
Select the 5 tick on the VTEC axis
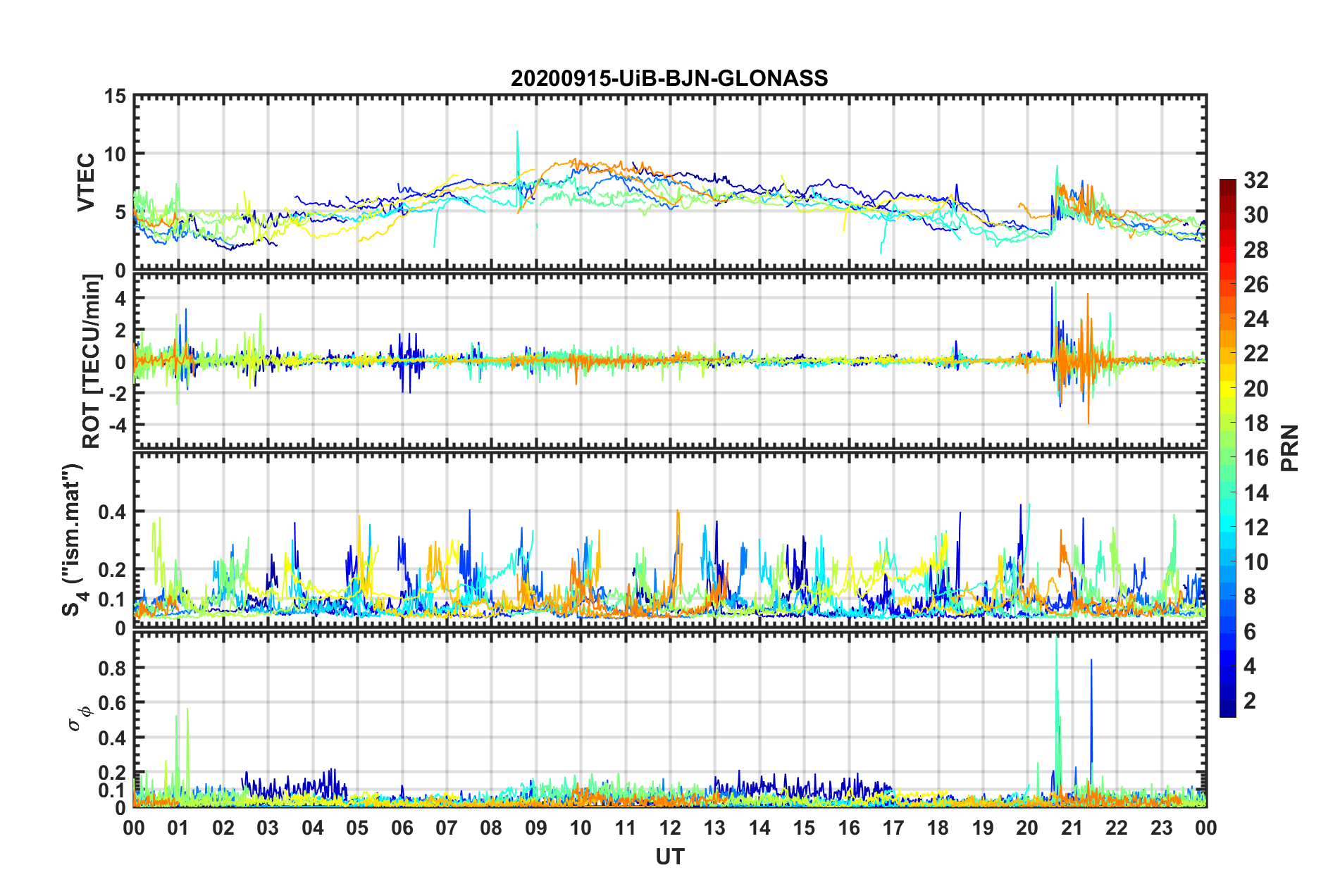pyautogui.click(x=120, y=212)
